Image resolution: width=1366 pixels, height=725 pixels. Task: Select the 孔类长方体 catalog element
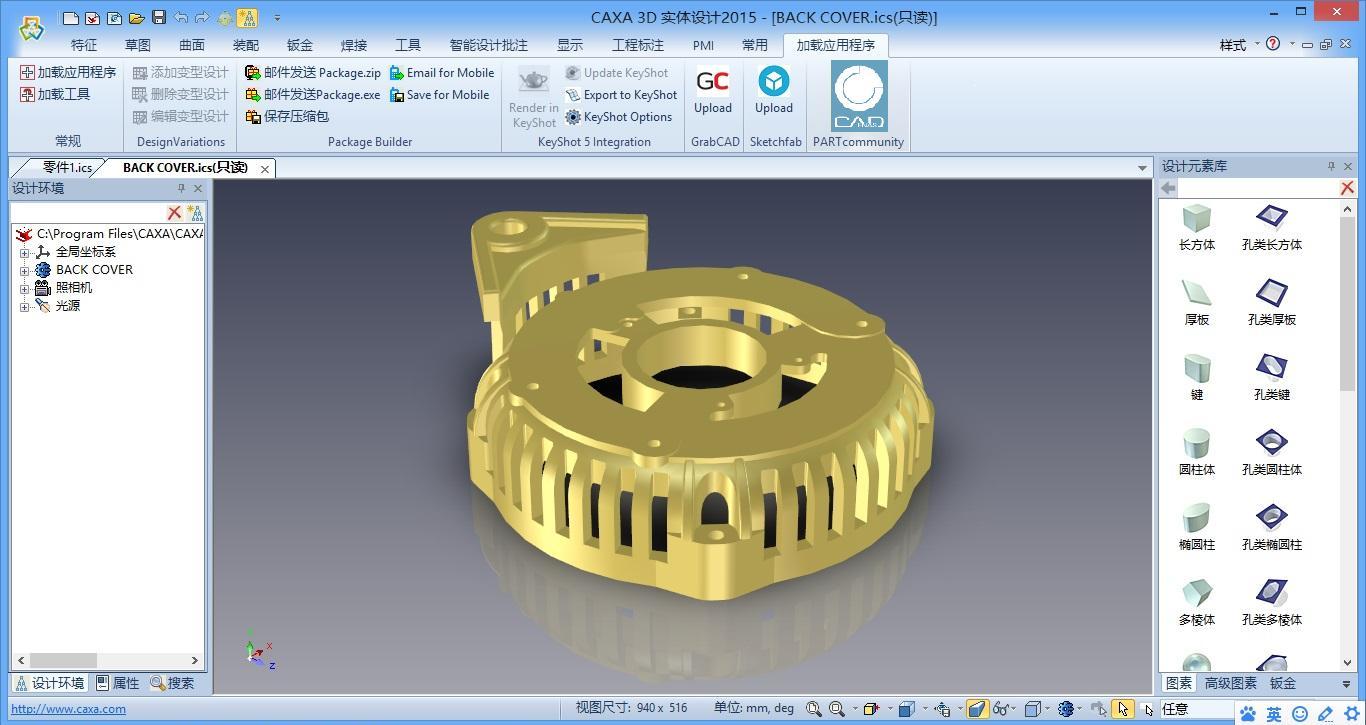1272,228
